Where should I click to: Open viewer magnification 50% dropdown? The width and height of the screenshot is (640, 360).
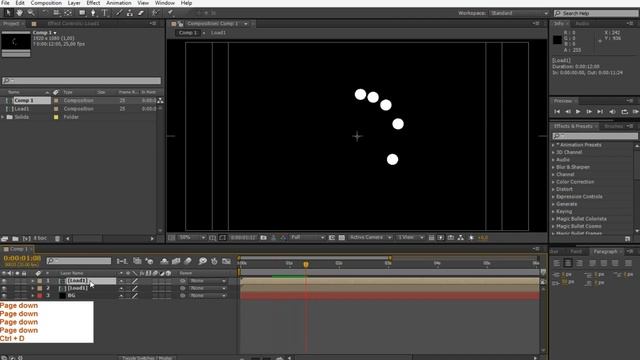[192, 238]
